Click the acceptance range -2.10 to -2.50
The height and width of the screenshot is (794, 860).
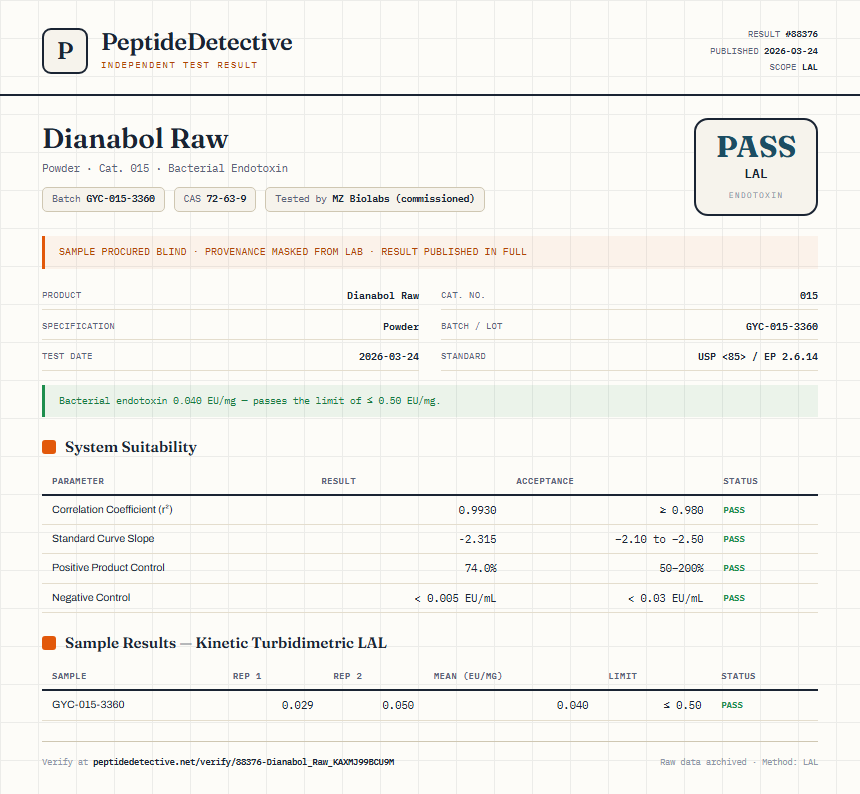pyautogui.click(x=659, y=539)
